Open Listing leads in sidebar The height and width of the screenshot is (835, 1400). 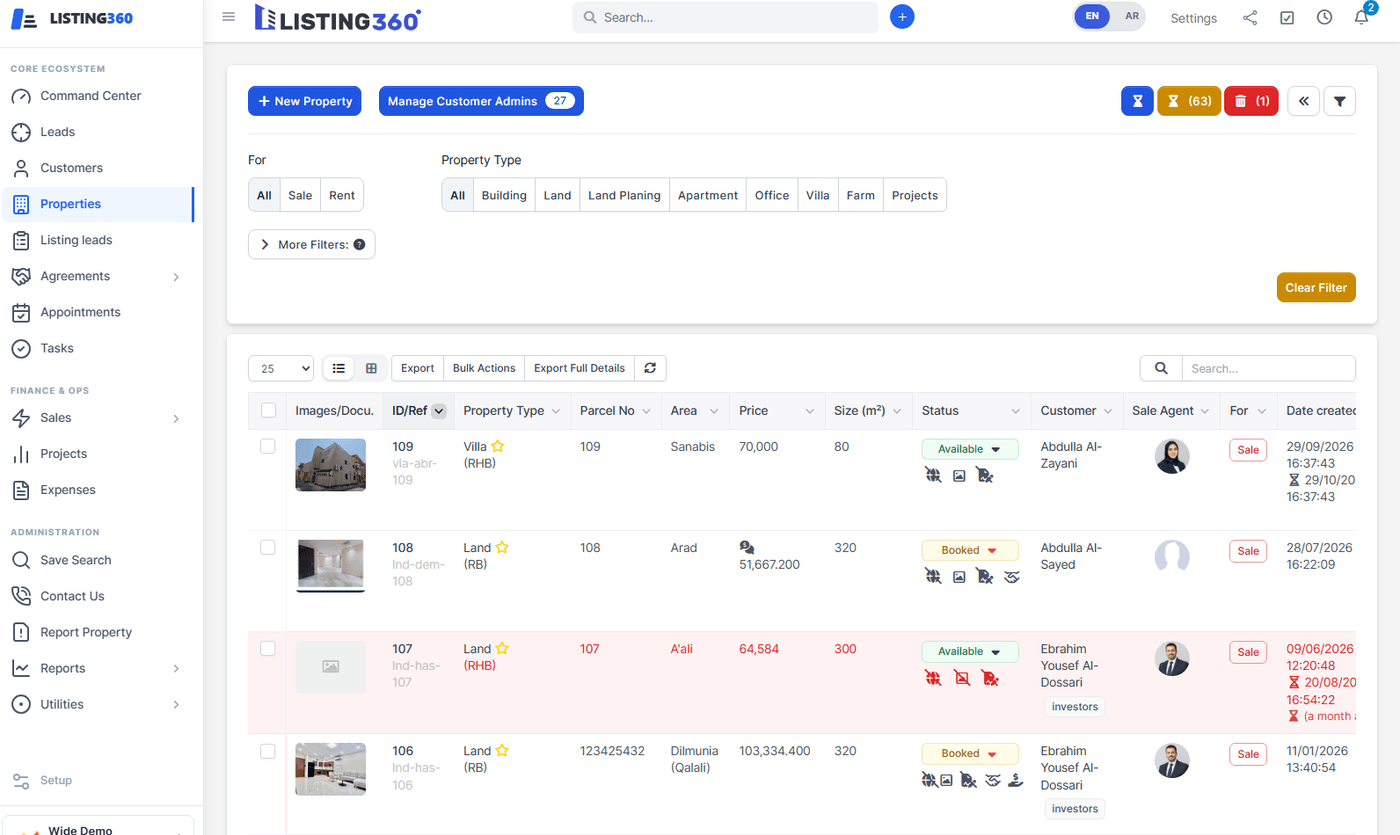point(97,240)
